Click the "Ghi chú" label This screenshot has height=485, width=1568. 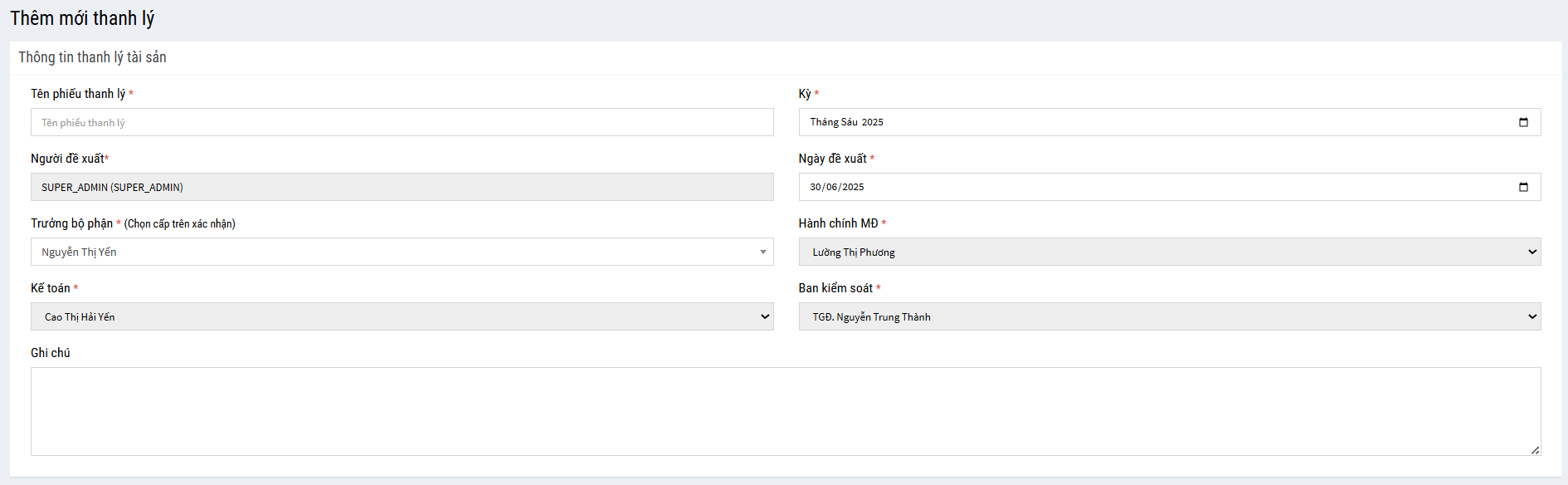[51, 353]
